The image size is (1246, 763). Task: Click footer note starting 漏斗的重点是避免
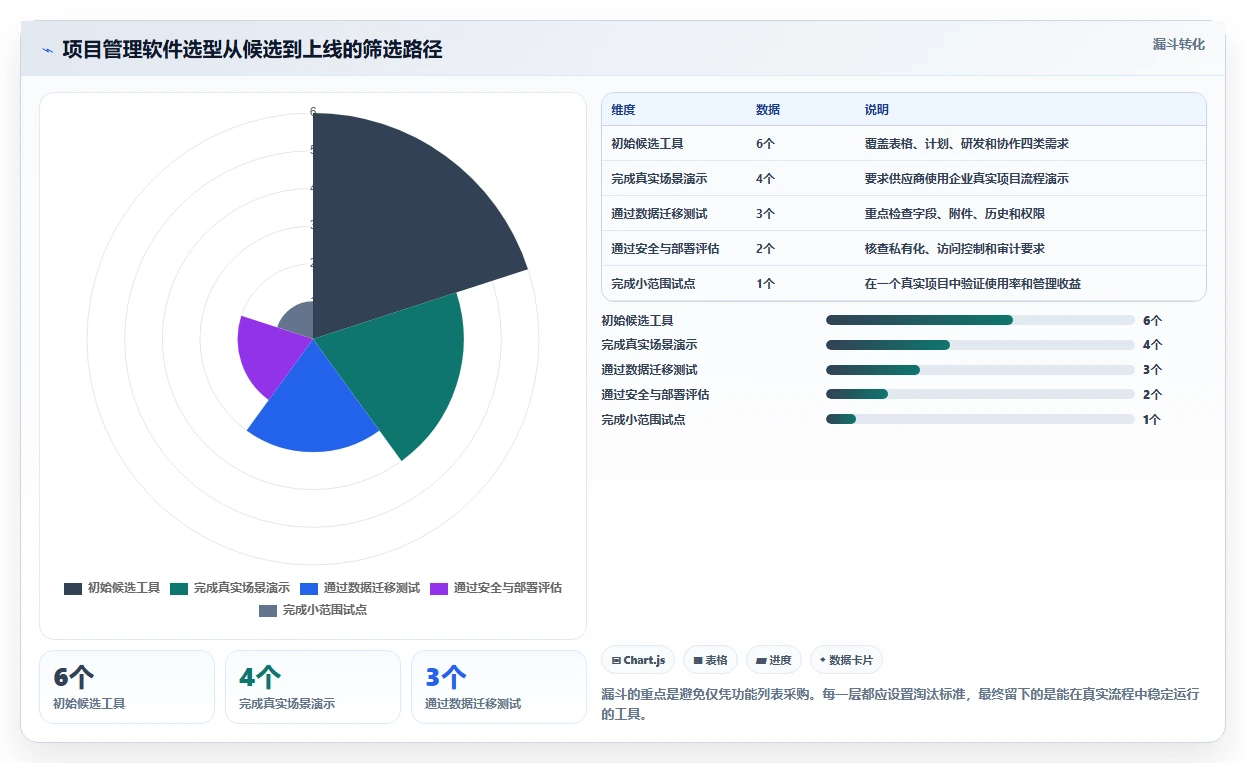tap(900, 704)
